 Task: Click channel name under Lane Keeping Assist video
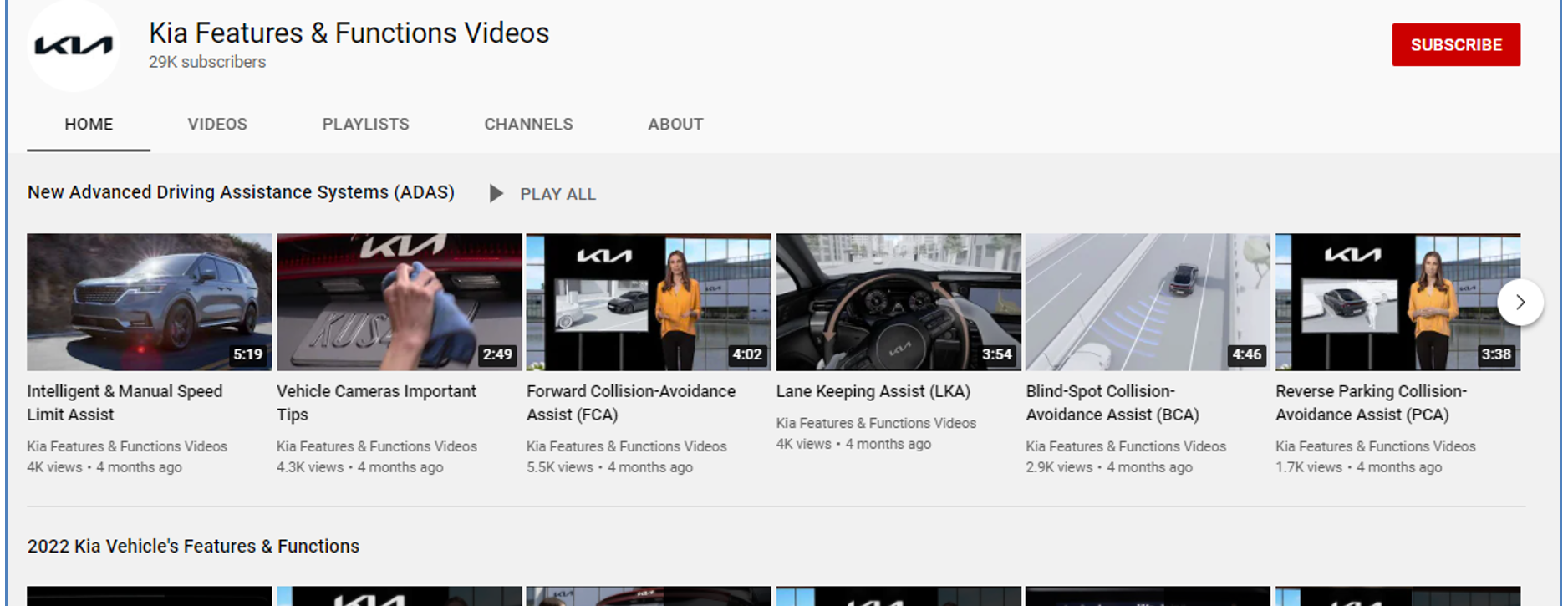(x=876, y=423)
